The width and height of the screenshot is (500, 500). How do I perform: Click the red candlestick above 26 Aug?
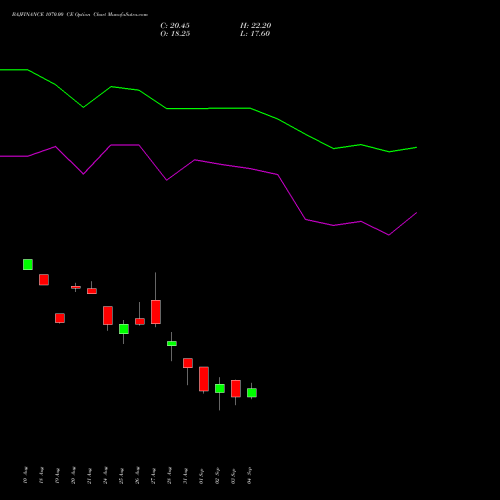[140, 321]
